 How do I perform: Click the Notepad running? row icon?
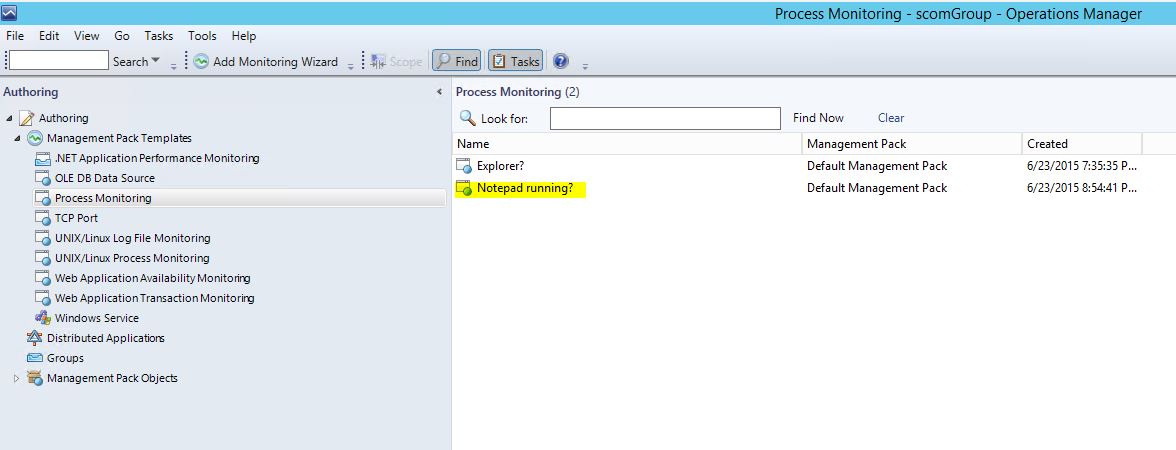tap(464, 188)
